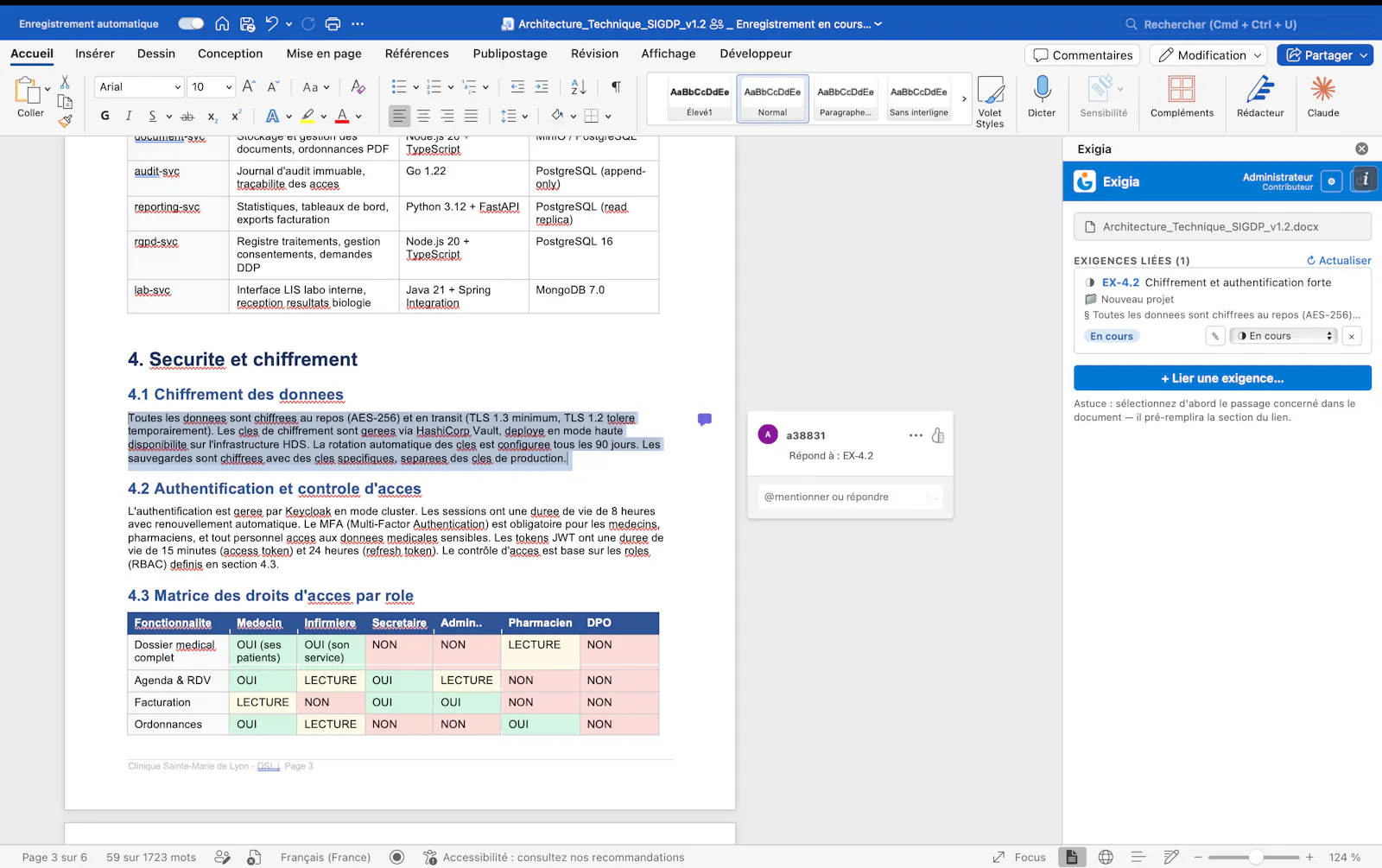The height and width of the screenshot is (868, 1382).
Task: Click the Actualiser link in Exigia
Action: coord(1339,260)
